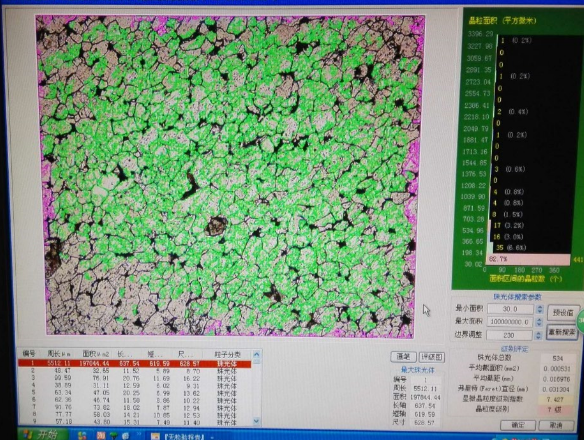Viewport: 584px width, 440px height.
Task: Click the 重新搜索 search again button
Action: (562, 332)
